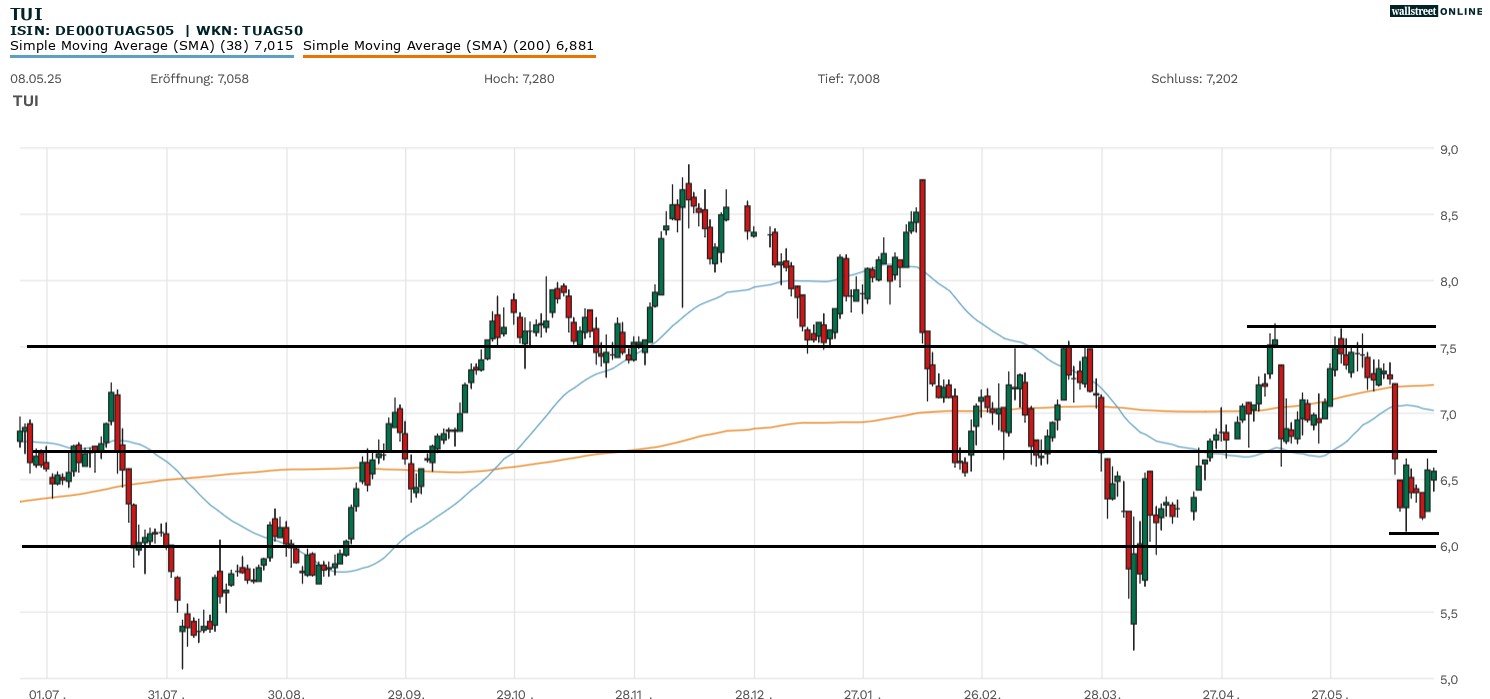Viewport: 1490px width, 699px height.
Task: Toggle the SMA (38) legend entry
Action: click(151, 45)
